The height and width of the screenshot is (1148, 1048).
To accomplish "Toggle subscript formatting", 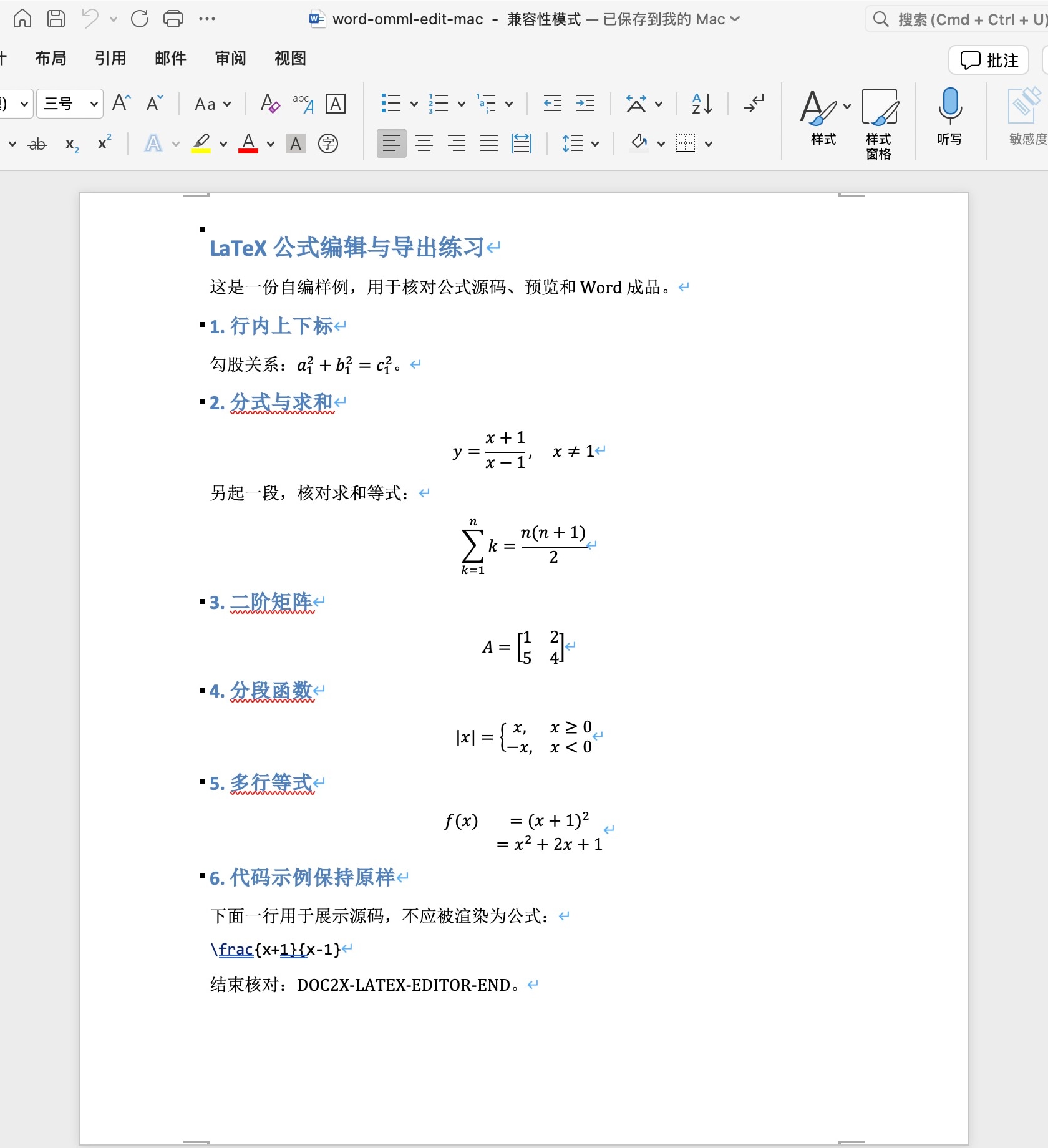I will 72,145.
